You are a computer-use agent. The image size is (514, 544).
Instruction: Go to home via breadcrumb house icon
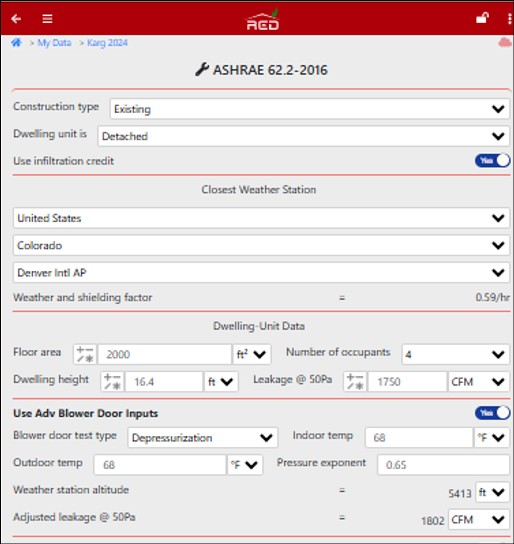click(x=16, y=43)
